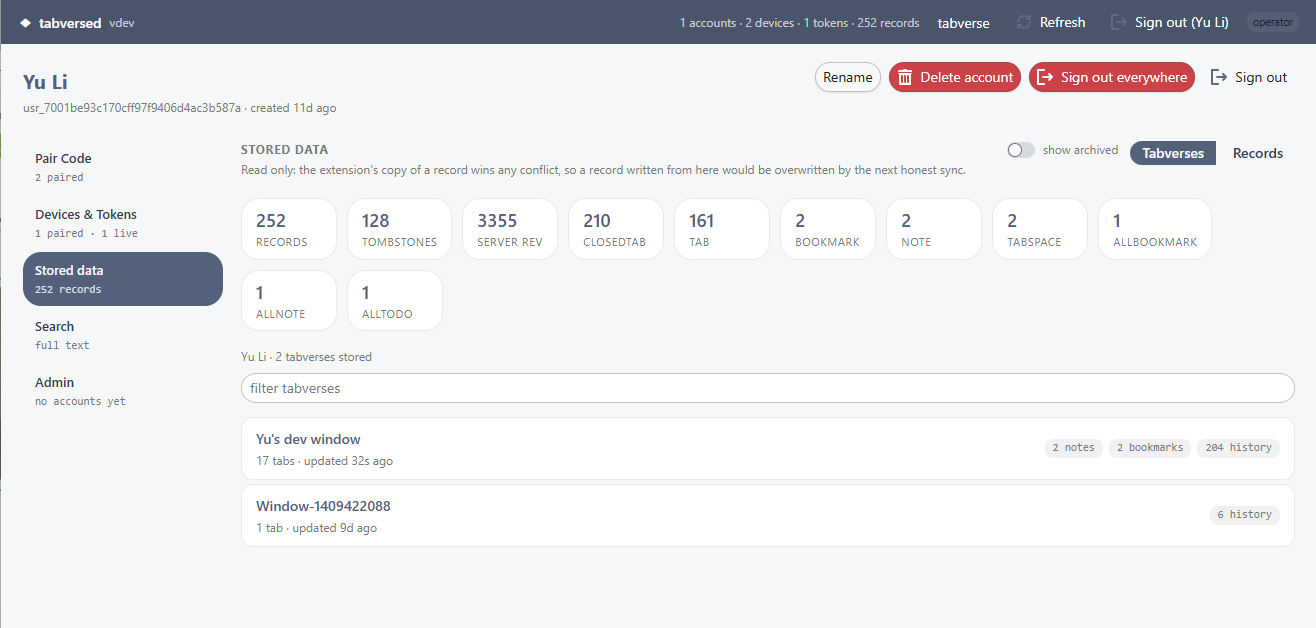Click the 2 BOOKMARK stat card
The height and width of the screenshot is (628, 1316).
[x=828, y=229]
